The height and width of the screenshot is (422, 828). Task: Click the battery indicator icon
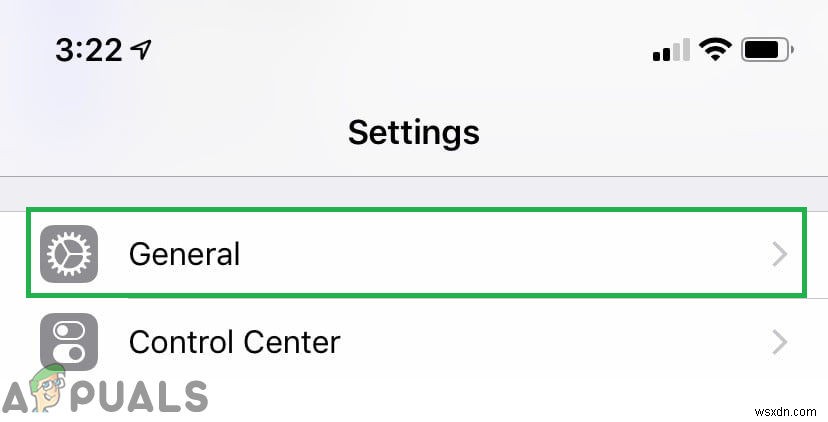767,48
